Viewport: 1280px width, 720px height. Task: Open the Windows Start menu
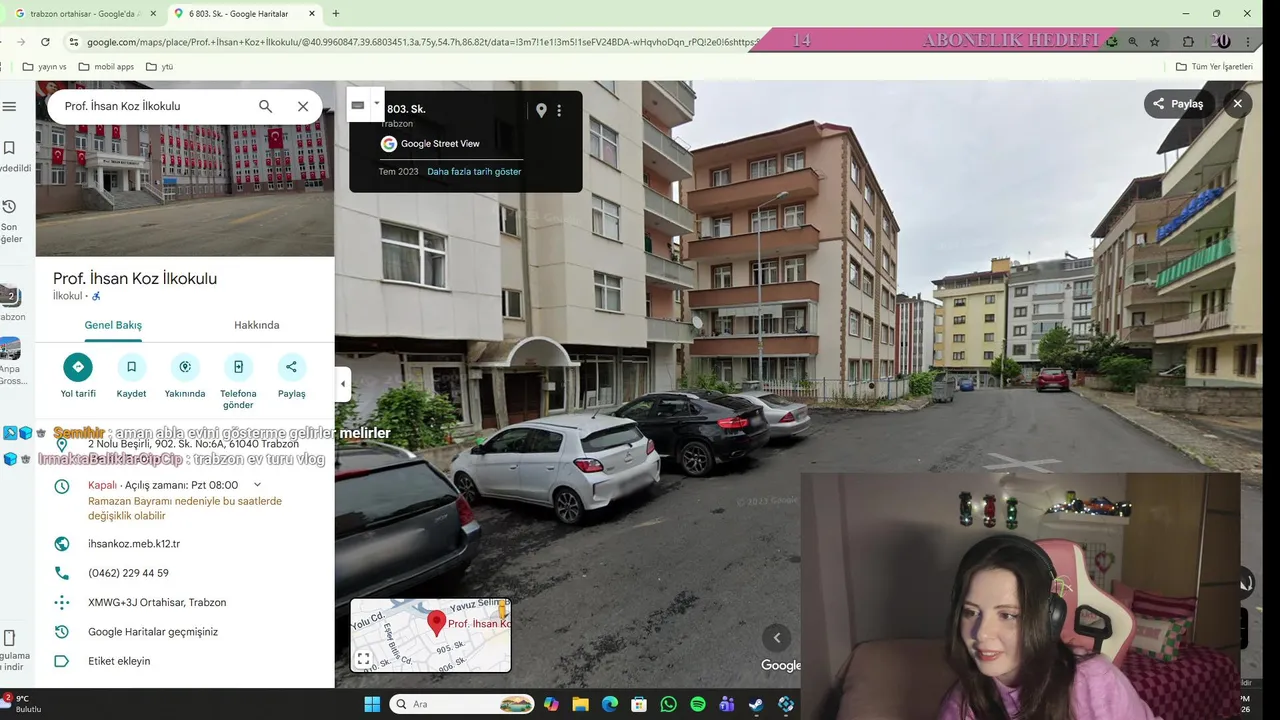pyautogui.click(x=372, y=704)
